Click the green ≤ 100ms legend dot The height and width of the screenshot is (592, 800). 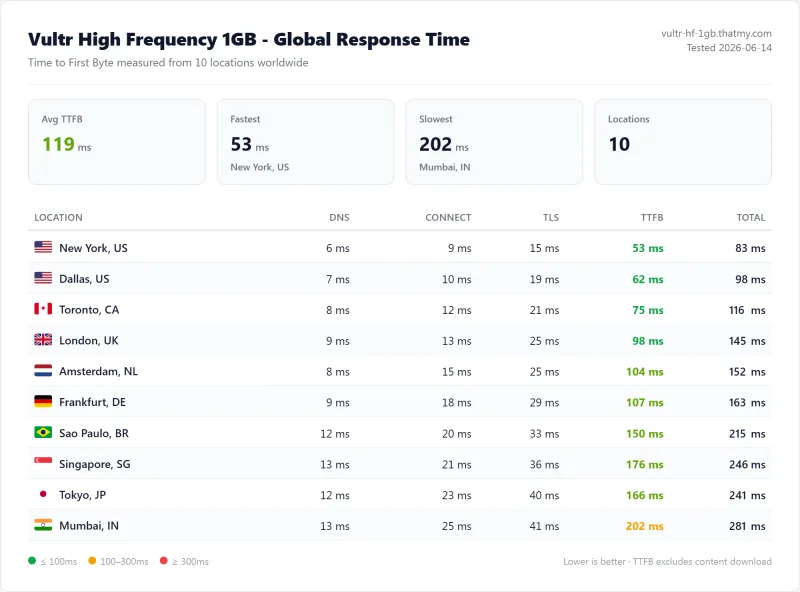point(32,561)
